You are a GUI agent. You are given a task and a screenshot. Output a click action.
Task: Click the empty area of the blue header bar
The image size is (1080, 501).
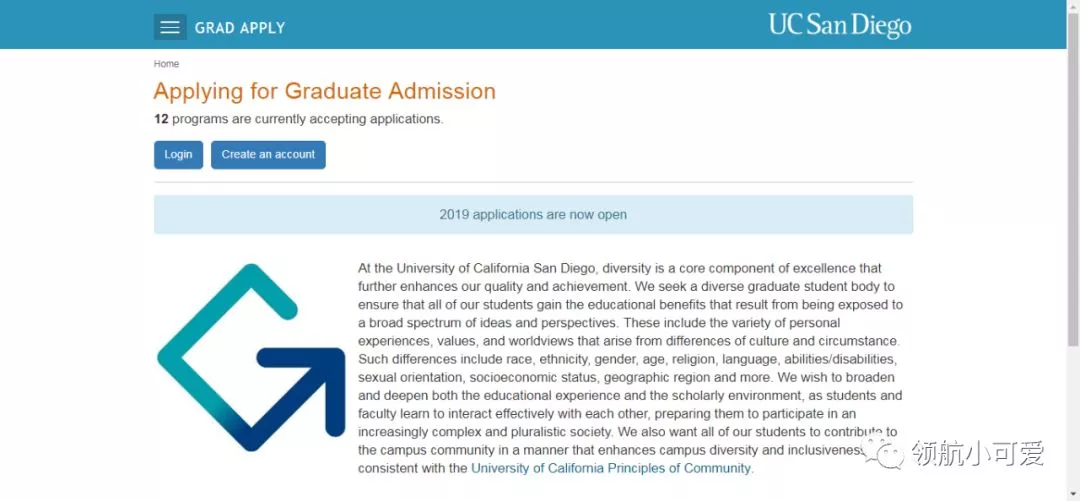click(x=523, y=25)
